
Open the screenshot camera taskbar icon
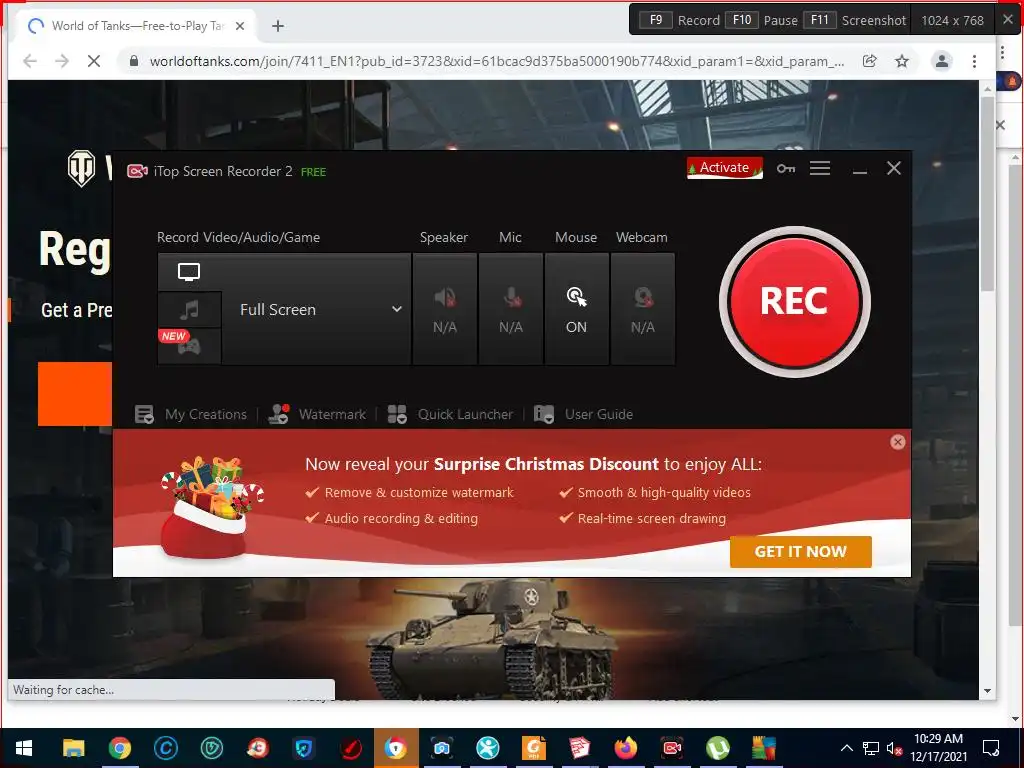pyautogui.click(x=441, y=748)
